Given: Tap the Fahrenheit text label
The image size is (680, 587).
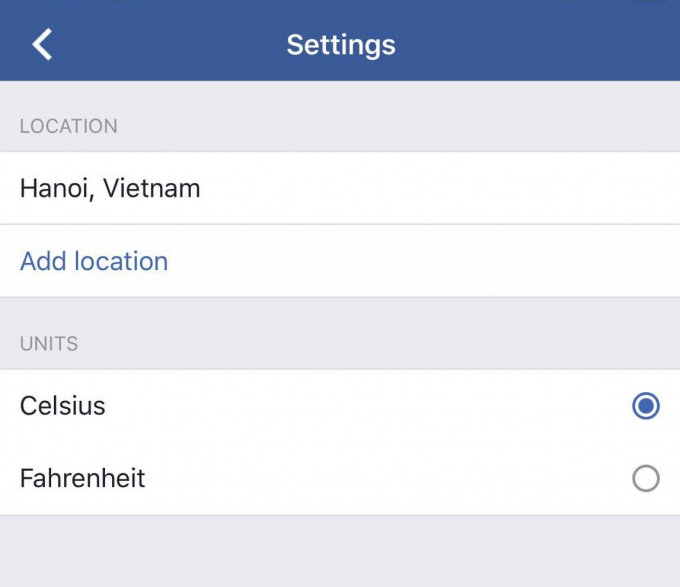Looking at the screenshot, I should [82, 479].
